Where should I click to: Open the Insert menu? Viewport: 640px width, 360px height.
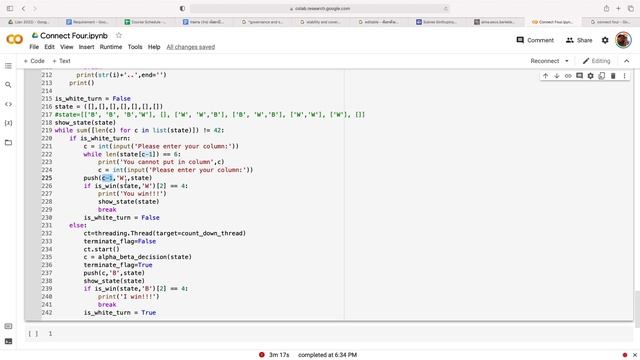87,47
